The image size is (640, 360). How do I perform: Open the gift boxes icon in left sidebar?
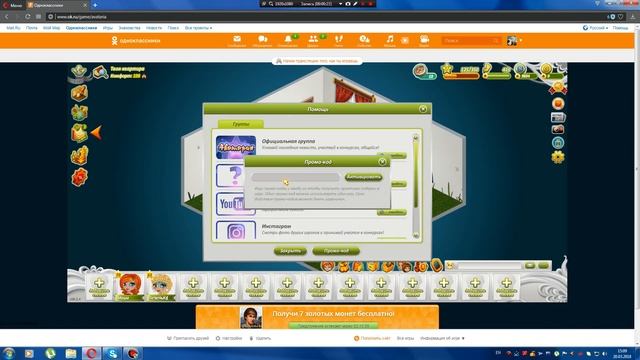[79, 113]
